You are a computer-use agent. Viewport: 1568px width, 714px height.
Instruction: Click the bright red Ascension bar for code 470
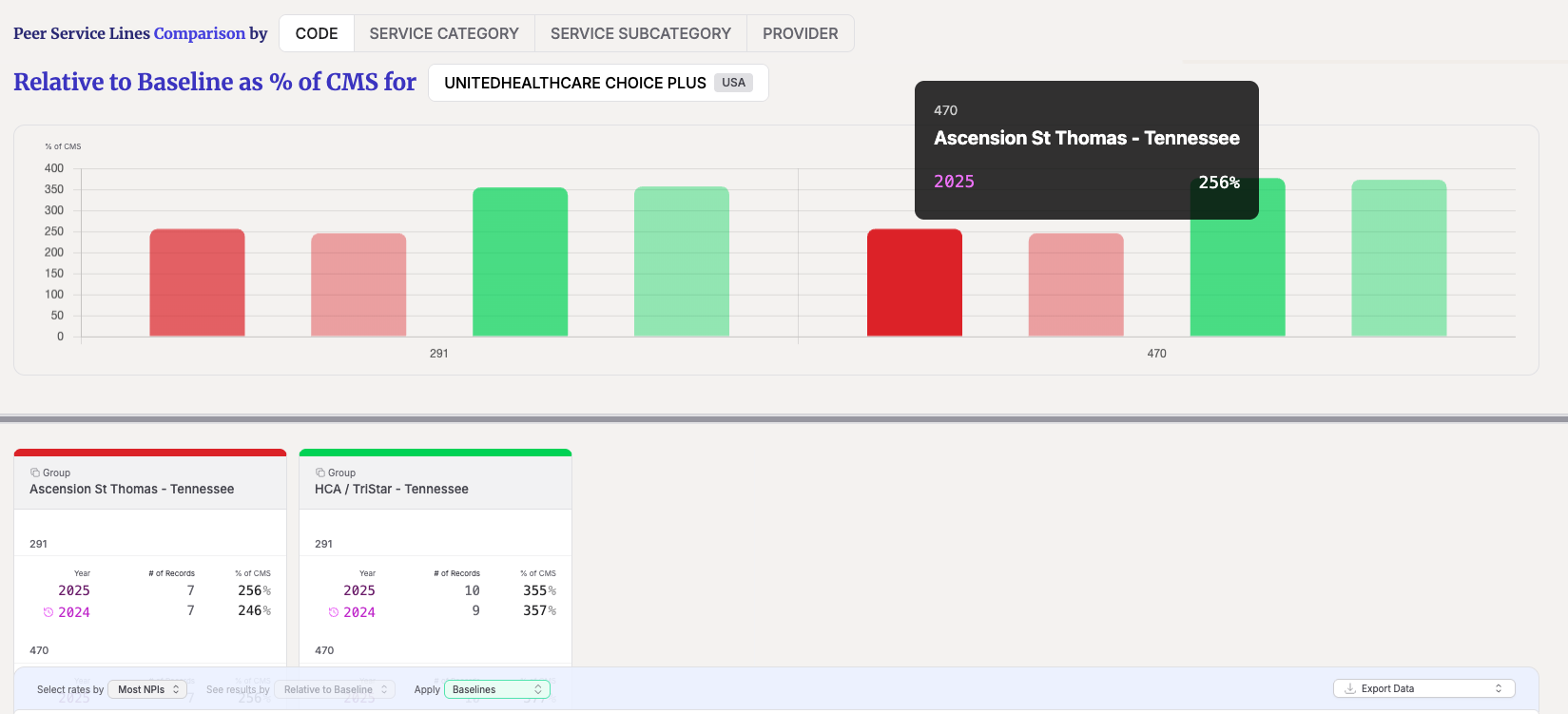pos(915,282)
